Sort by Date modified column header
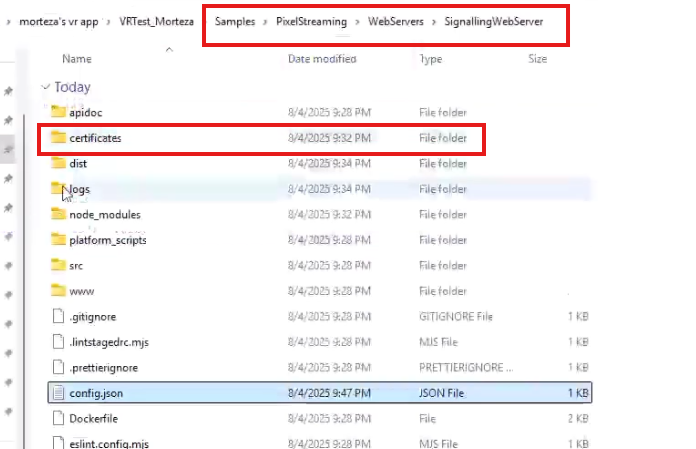Viewport: 696px width, 449px height. coord(320,59)
